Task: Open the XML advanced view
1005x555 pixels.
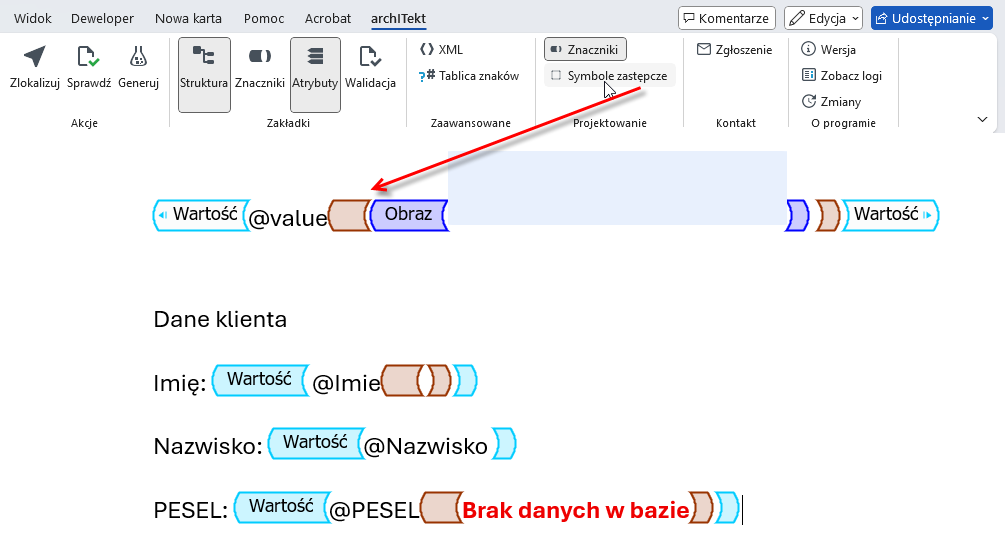Action: 442,49
